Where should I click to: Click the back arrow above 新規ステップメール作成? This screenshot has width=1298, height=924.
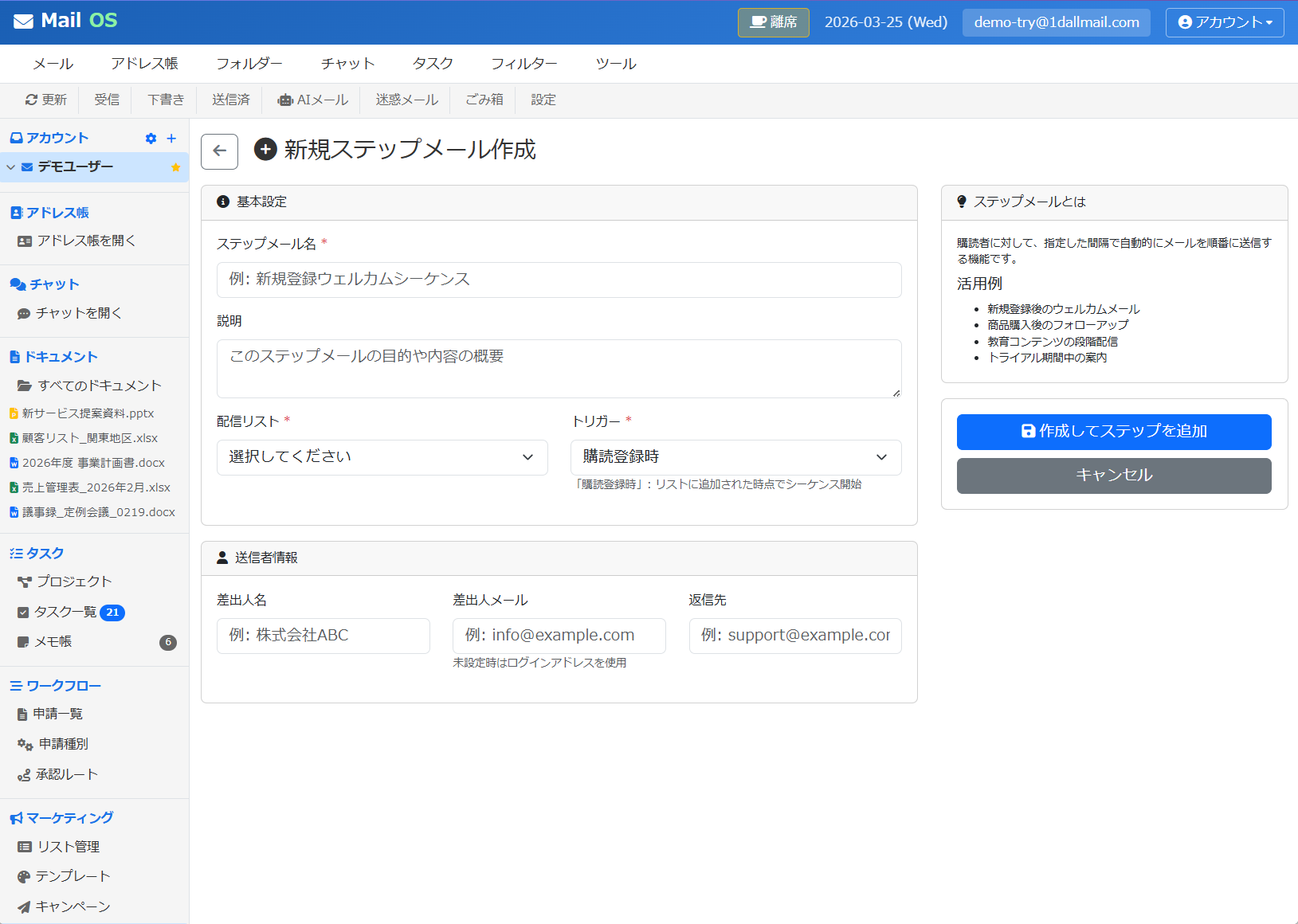pyautogui.click(x=219, y=151)
